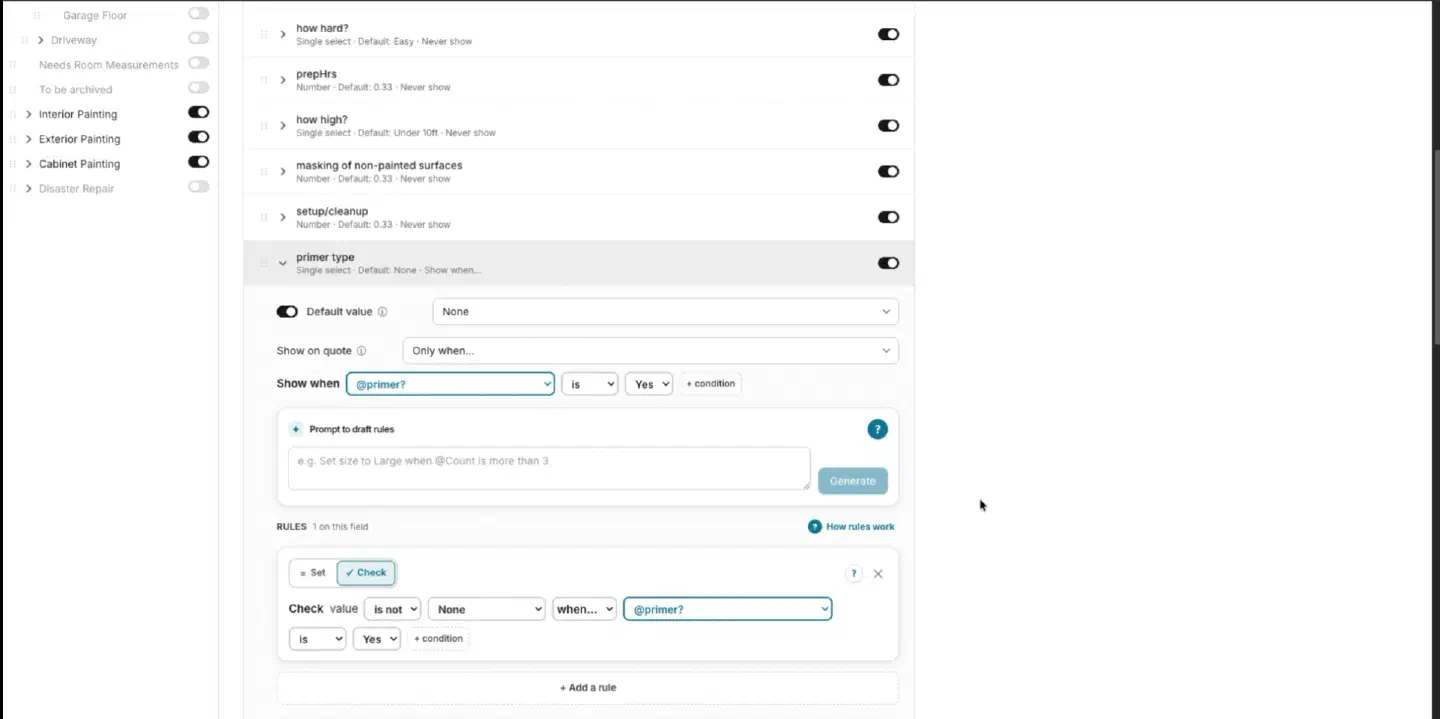
Task: Click drag handle of masking field row
Action: [x=264, y=171]
